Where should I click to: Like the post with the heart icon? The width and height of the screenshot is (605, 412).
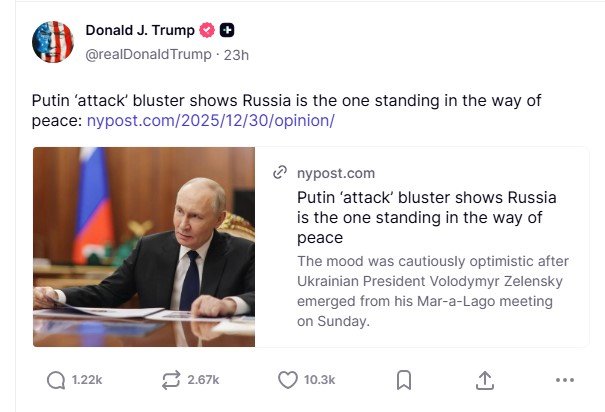(288, 380)
